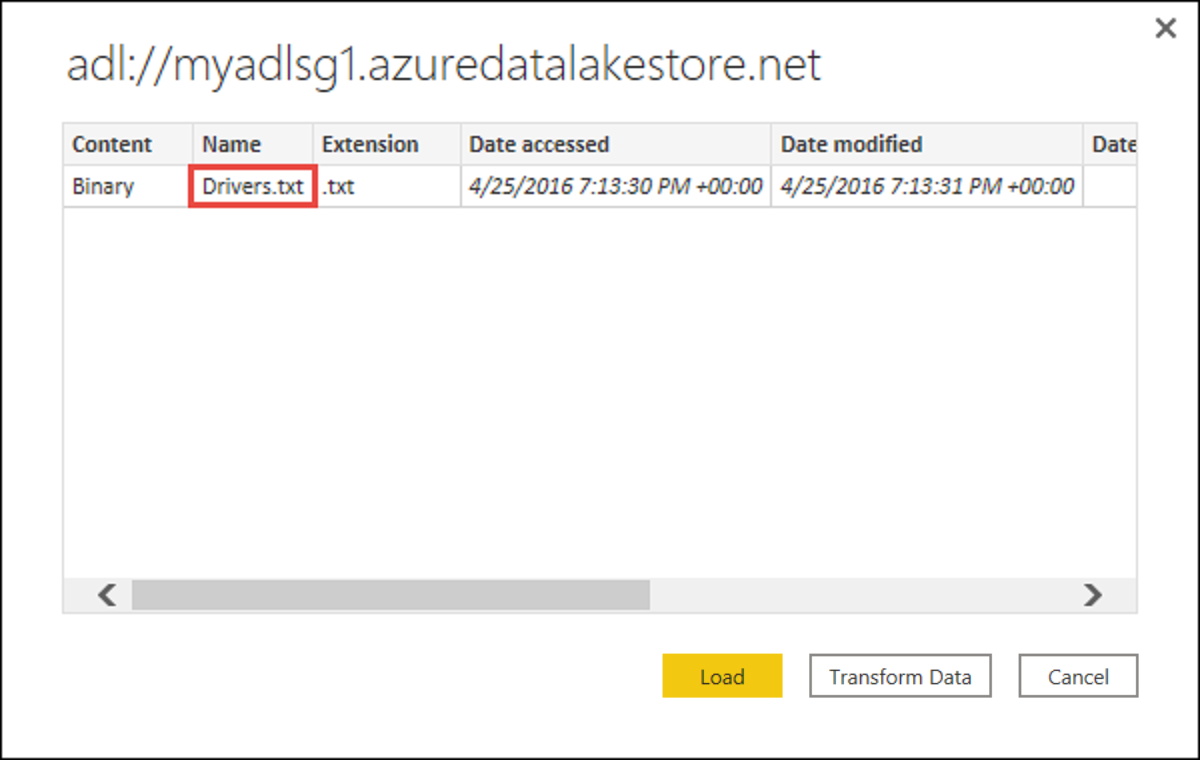1200x760 pixels.
Task: Cancel the data preview dialog
Action: tap(1078, 676)
